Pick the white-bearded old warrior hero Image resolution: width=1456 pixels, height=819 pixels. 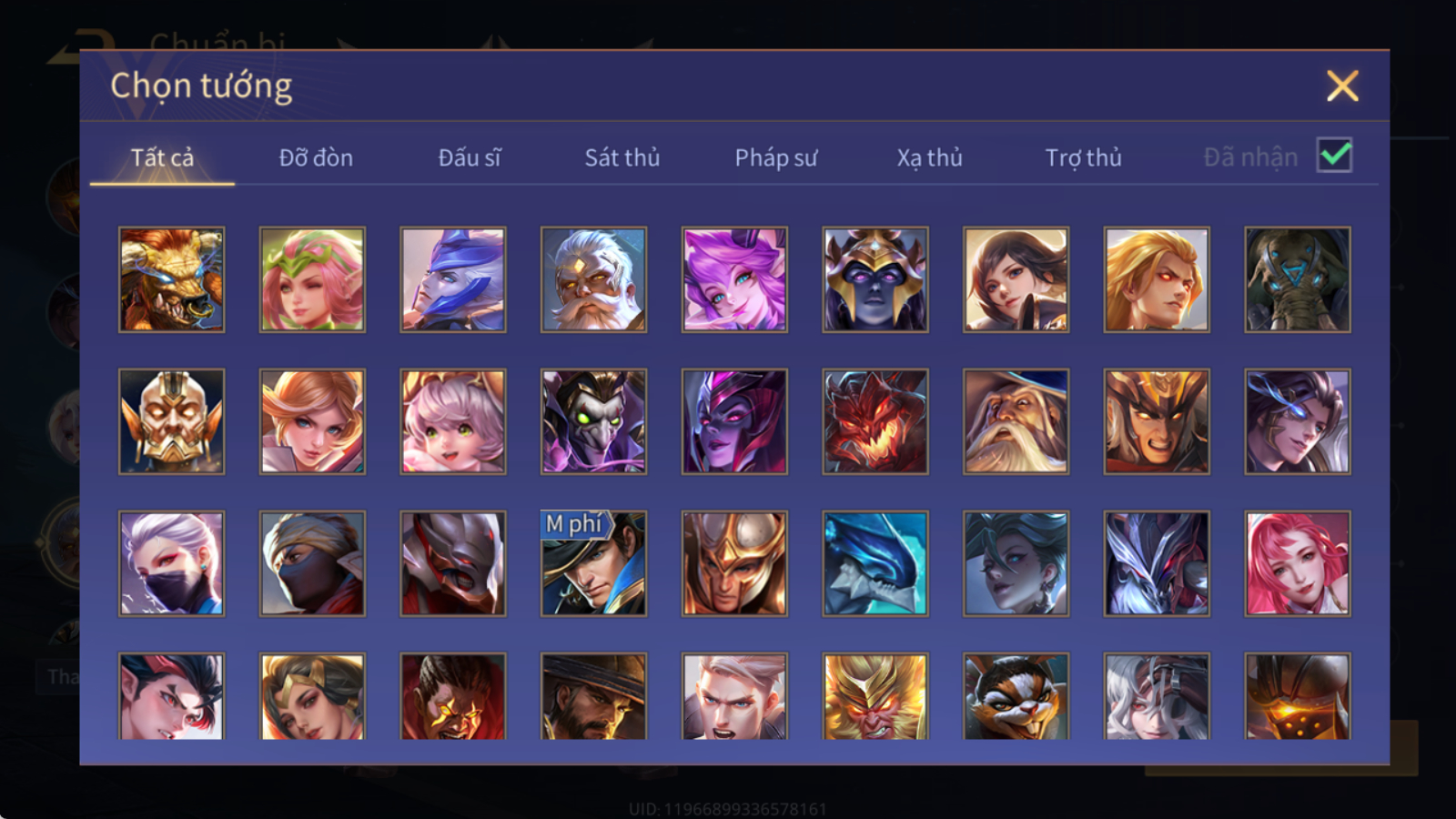coord(593,279)
